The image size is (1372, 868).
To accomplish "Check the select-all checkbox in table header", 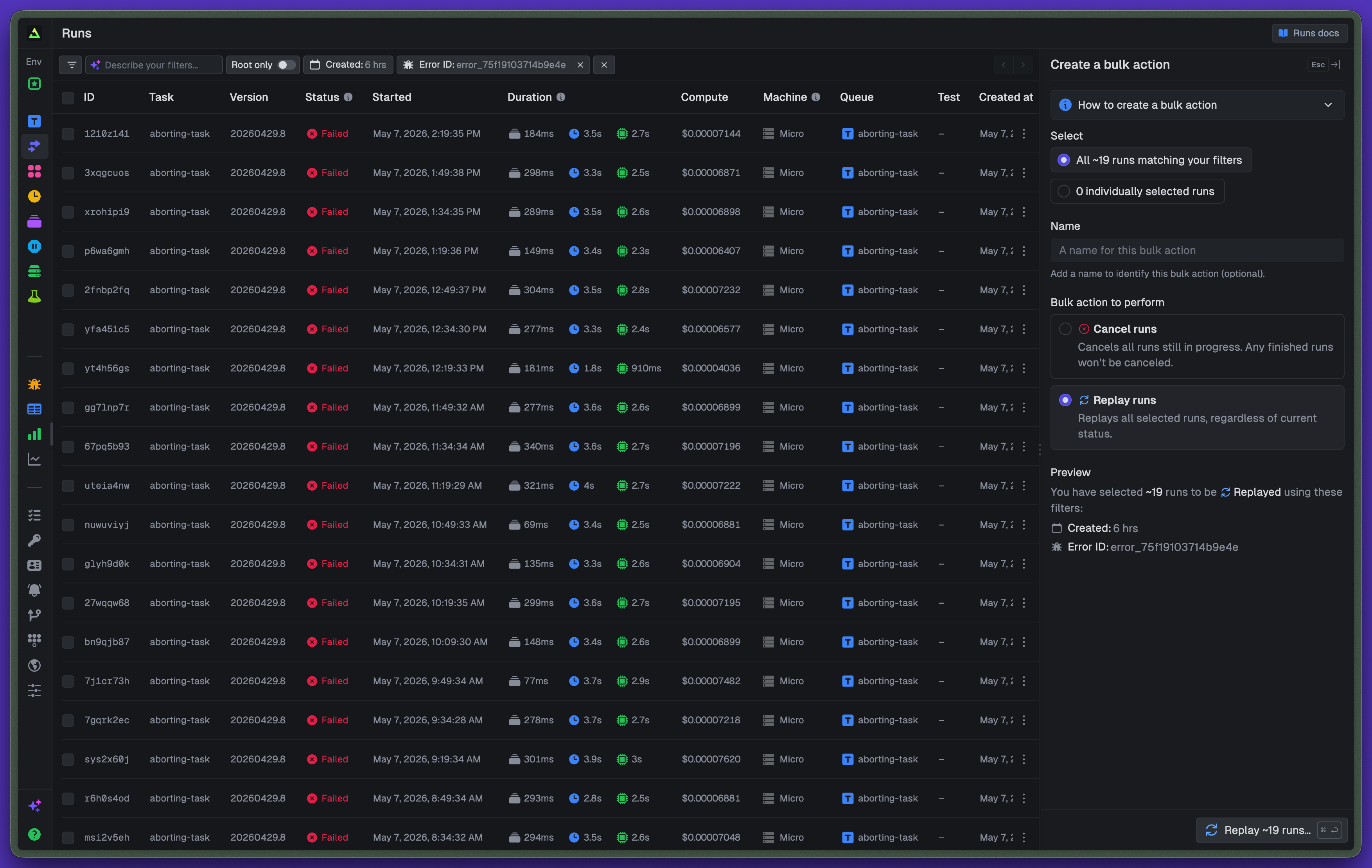I will 68,98.
